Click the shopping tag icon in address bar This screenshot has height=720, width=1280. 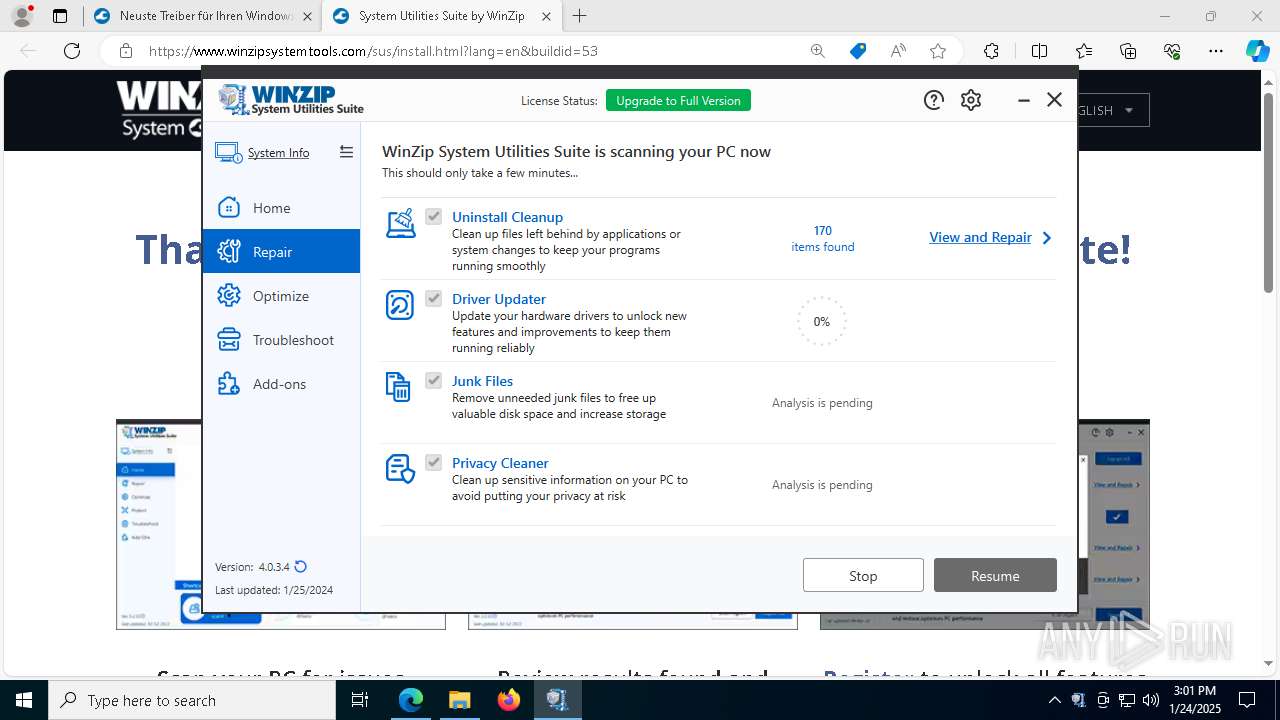(857, 51)
